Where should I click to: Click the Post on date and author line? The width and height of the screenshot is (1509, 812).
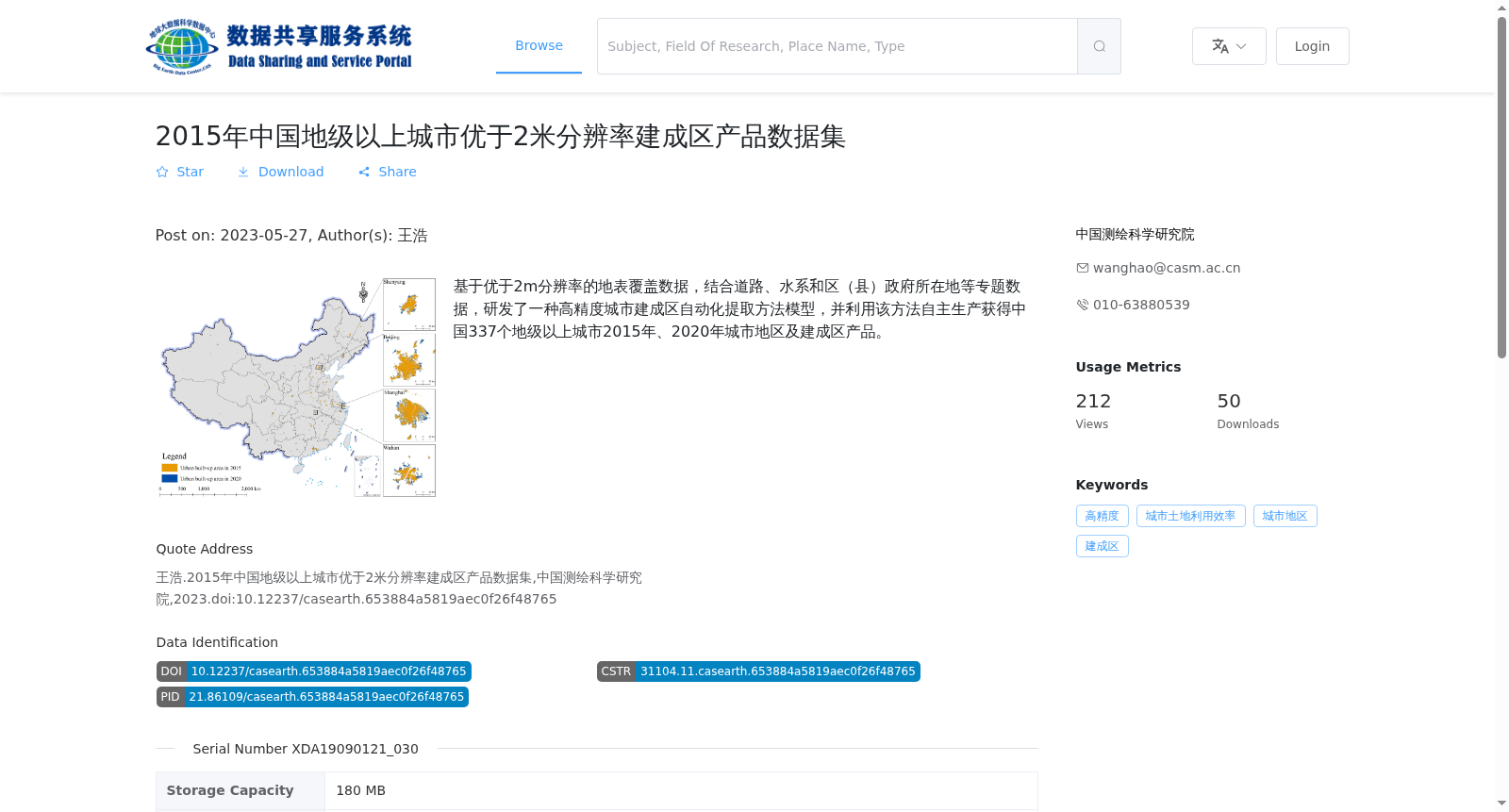click(x=291, y=235)
